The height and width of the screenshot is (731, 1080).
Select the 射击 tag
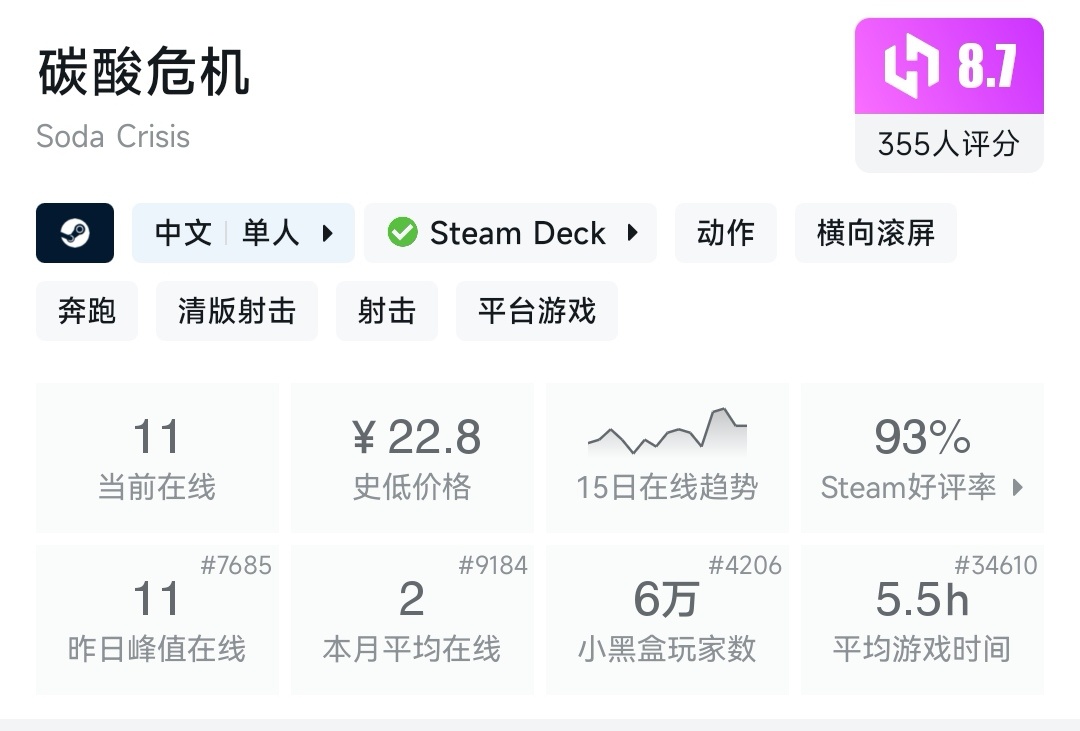pos(387,311)
